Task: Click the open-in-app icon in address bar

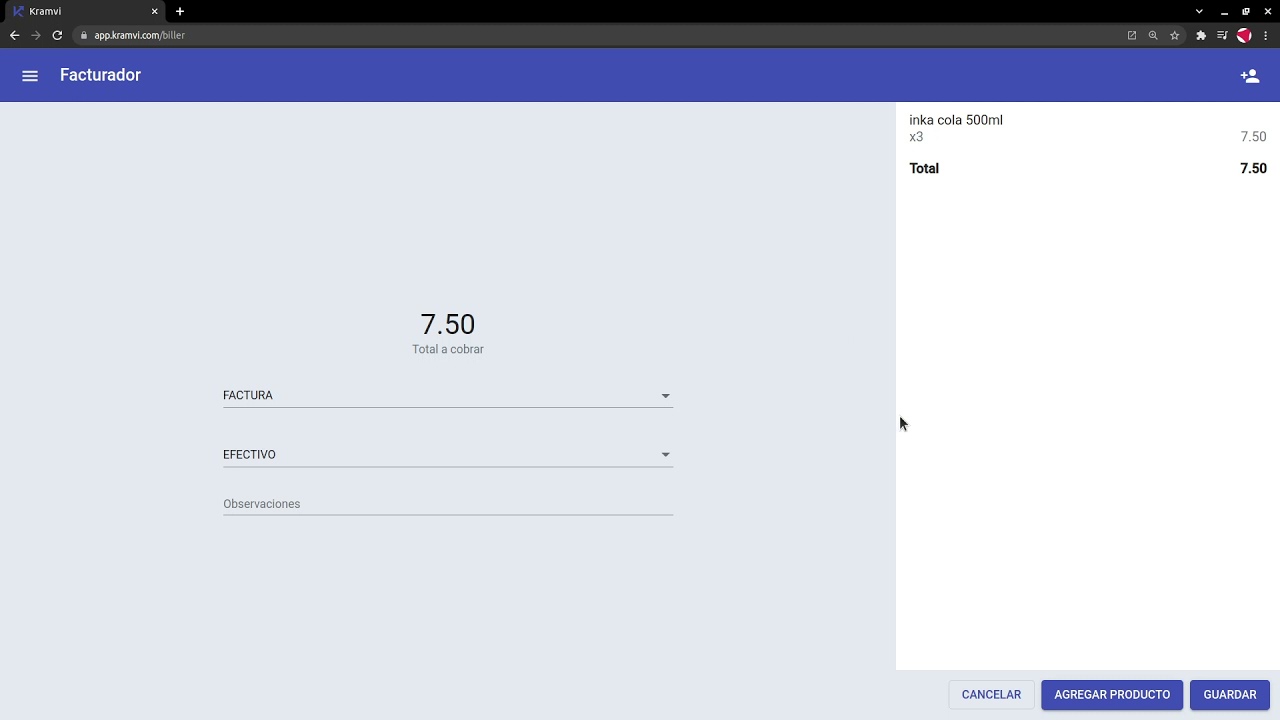Action: (x=1132, y=35)
